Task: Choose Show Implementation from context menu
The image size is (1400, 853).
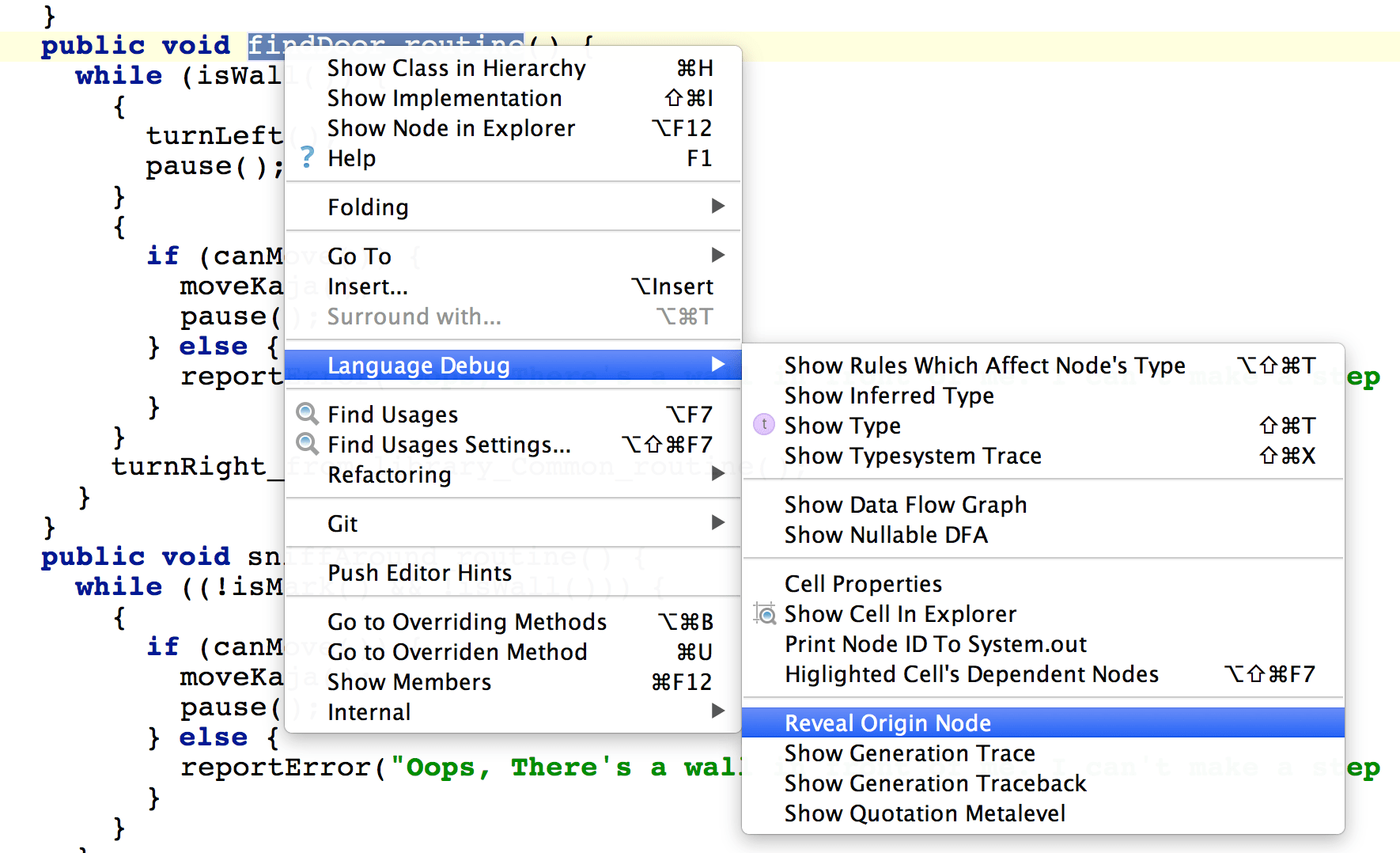Action: (x=445, y=98)
